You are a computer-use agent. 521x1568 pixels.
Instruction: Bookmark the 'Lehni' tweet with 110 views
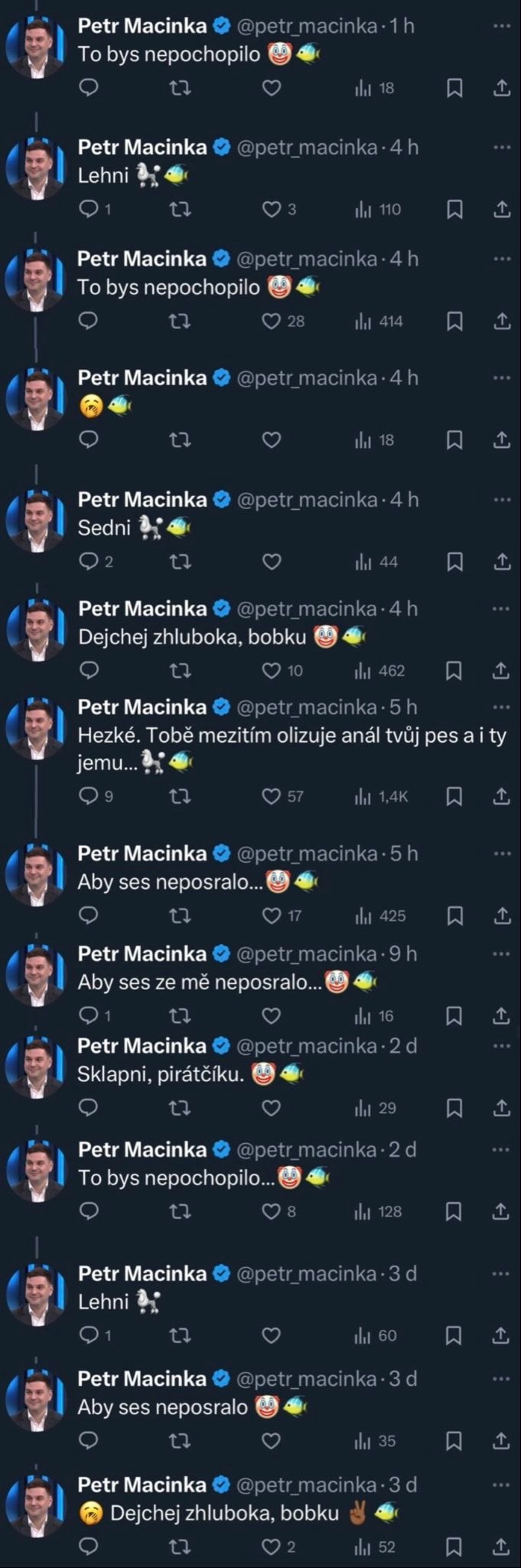pos(454,210)
